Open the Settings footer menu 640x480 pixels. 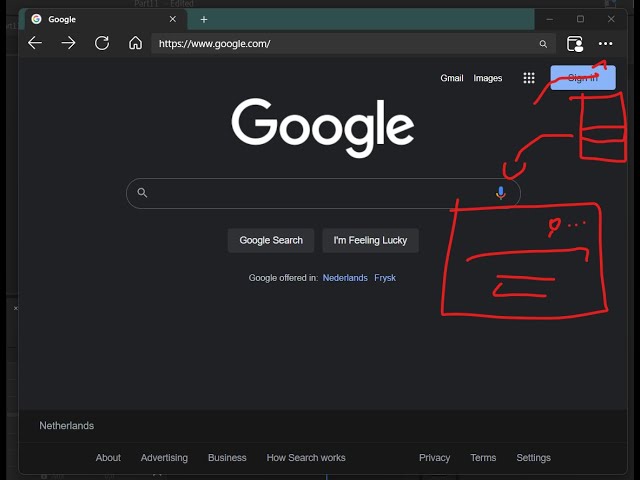533,458
